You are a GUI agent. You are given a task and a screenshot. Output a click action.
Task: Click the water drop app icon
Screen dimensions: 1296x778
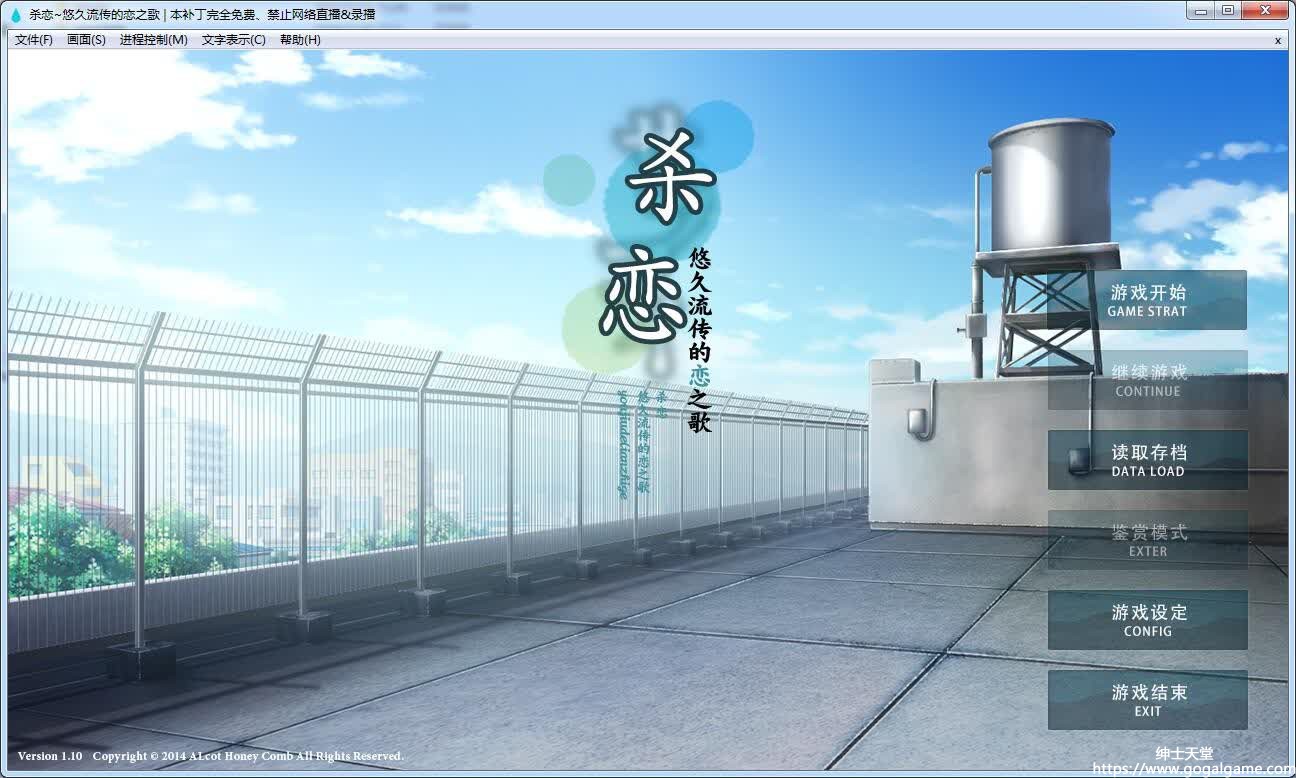15,14
